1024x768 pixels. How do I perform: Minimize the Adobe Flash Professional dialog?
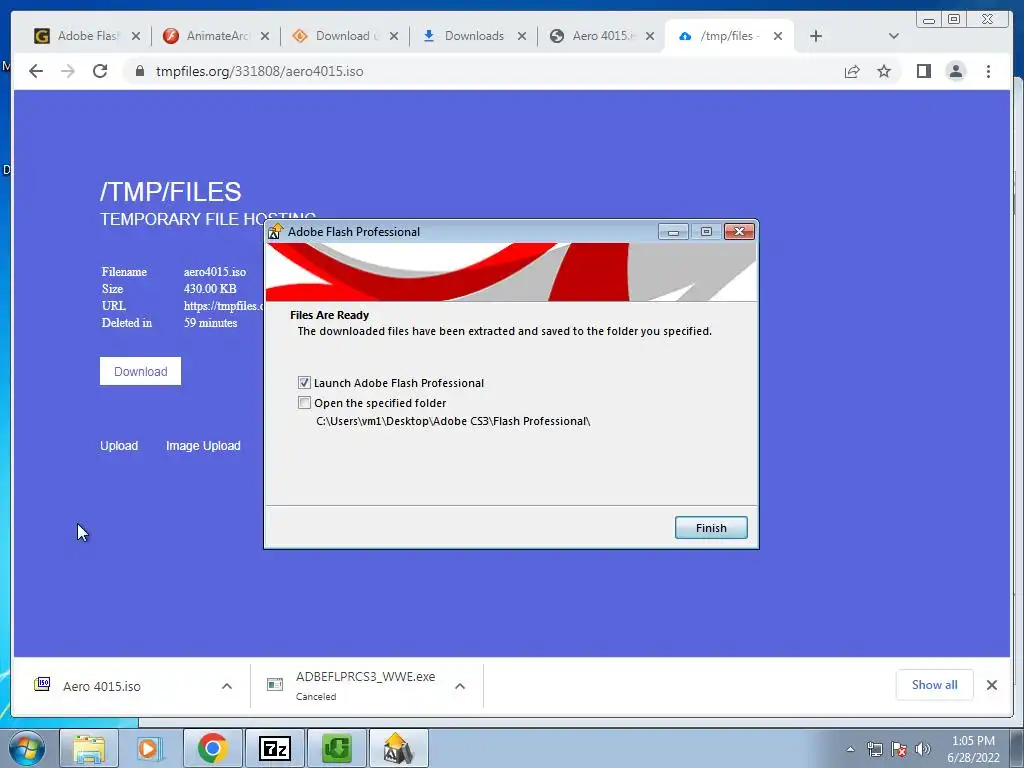point(673,231)
